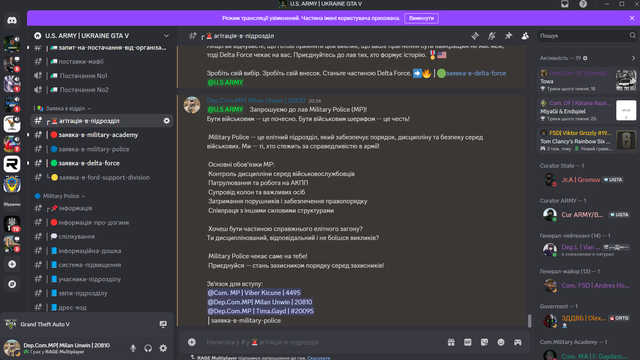This screenshot has width=640, height=360.
Task: Send a gift icon in message bar
Action: 451,342
